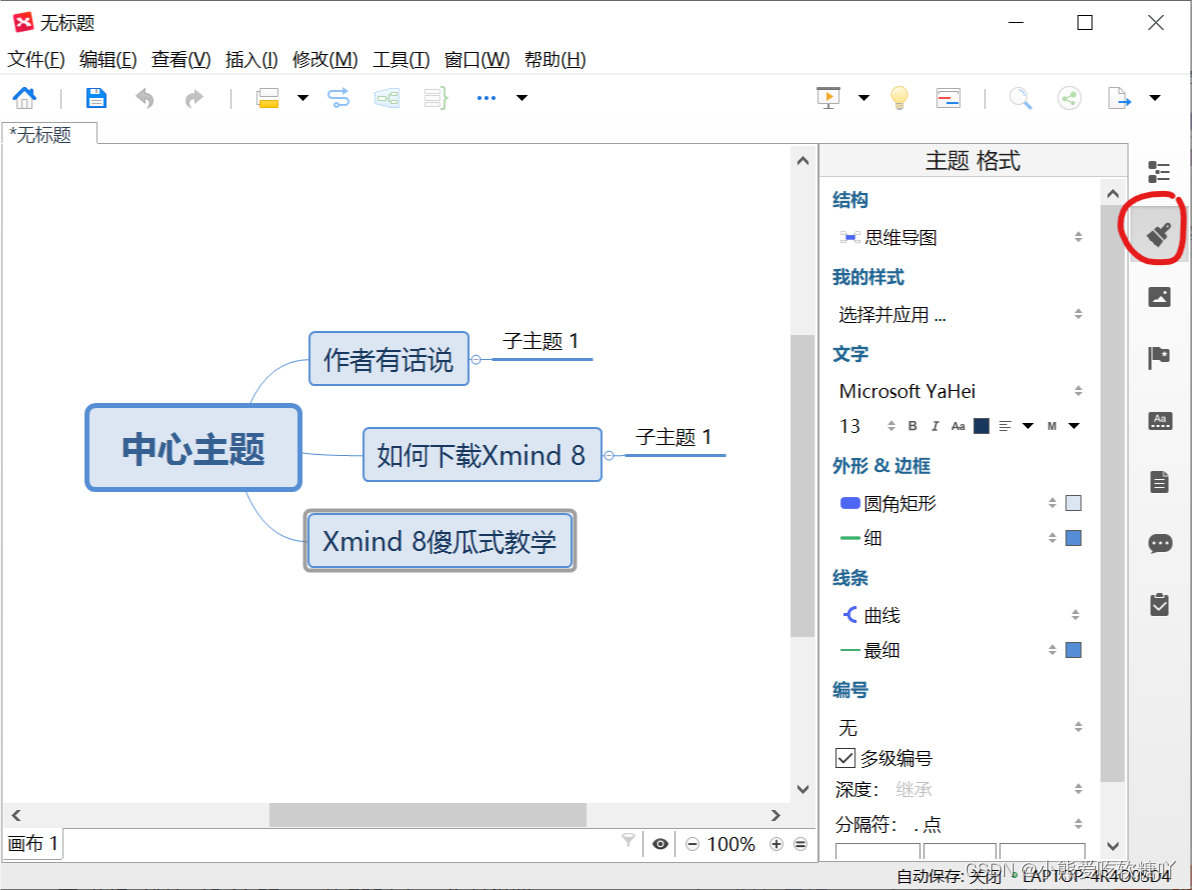Select the 作者有话说 topic
1192x890 pixels.
click(388, 359)
